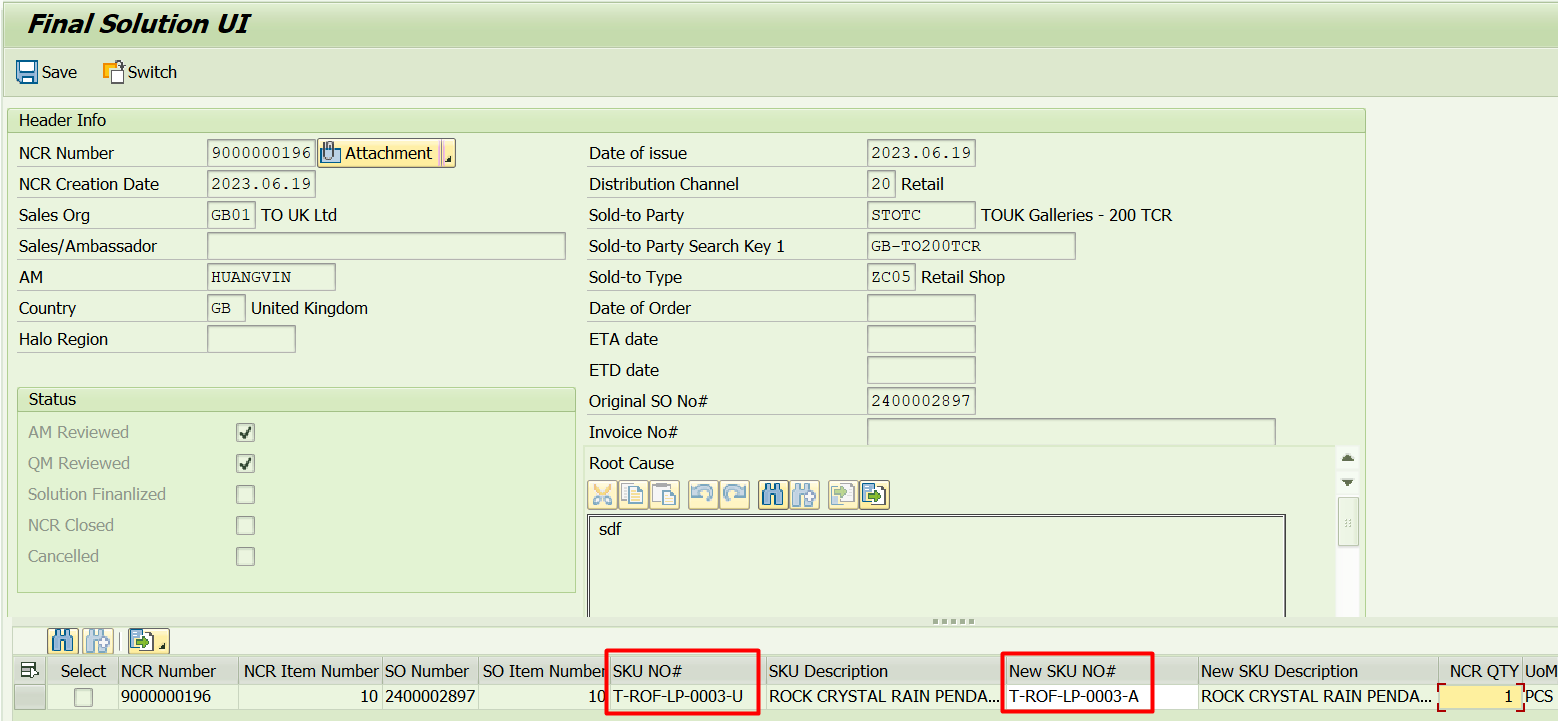Click the Switch toolbar button

pos(140,72)
